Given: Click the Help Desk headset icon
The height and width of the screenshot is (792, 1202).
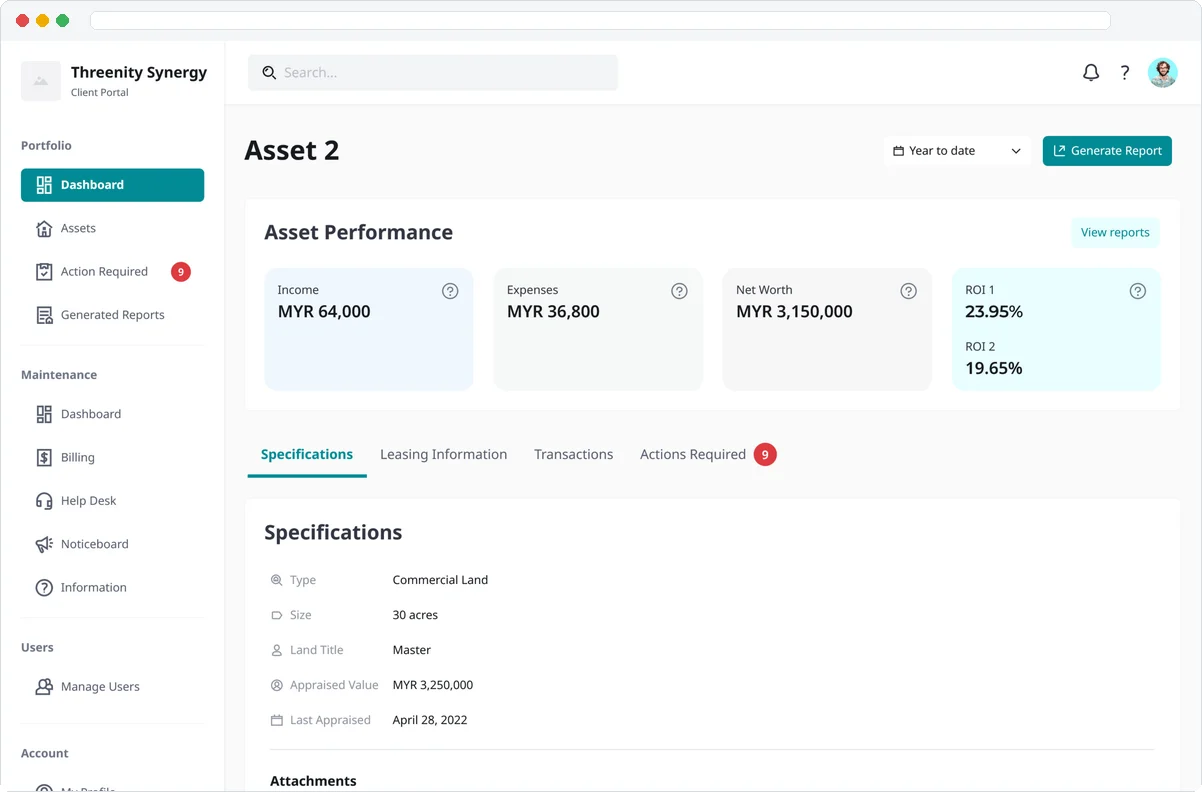Looking at the screenshot, I should point(44,501).
